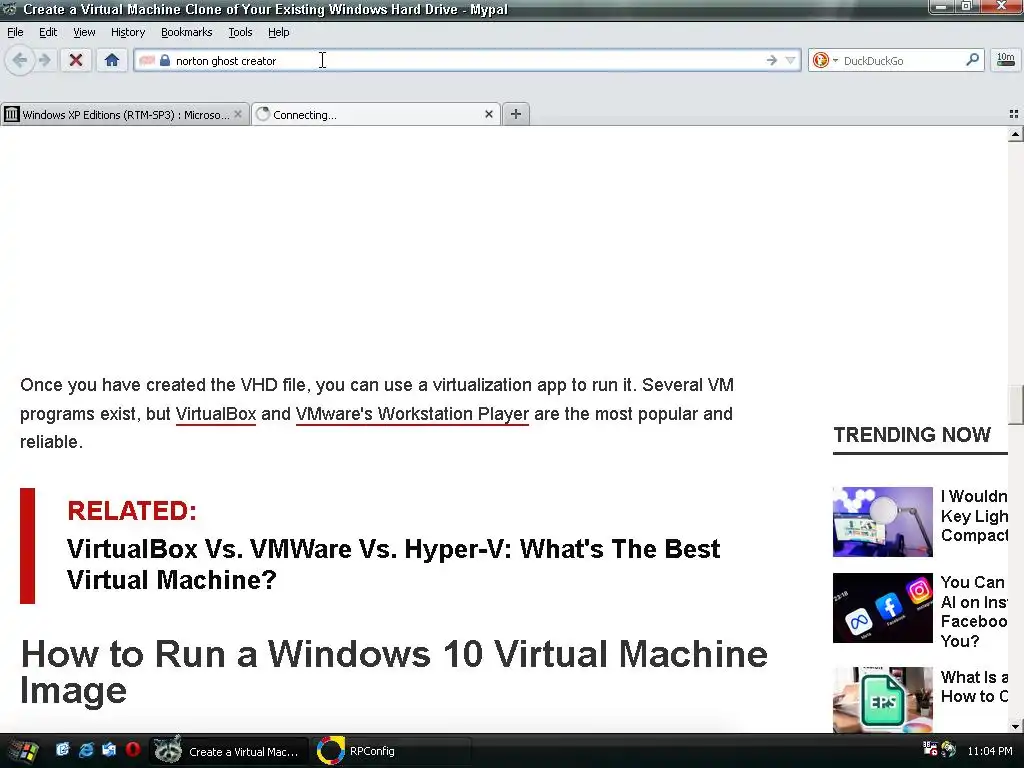Image resolution: width=1024 pixels, height=768 pixels.
Task: Click page scrollbar up arrow
Action: tap(1015, 135)
